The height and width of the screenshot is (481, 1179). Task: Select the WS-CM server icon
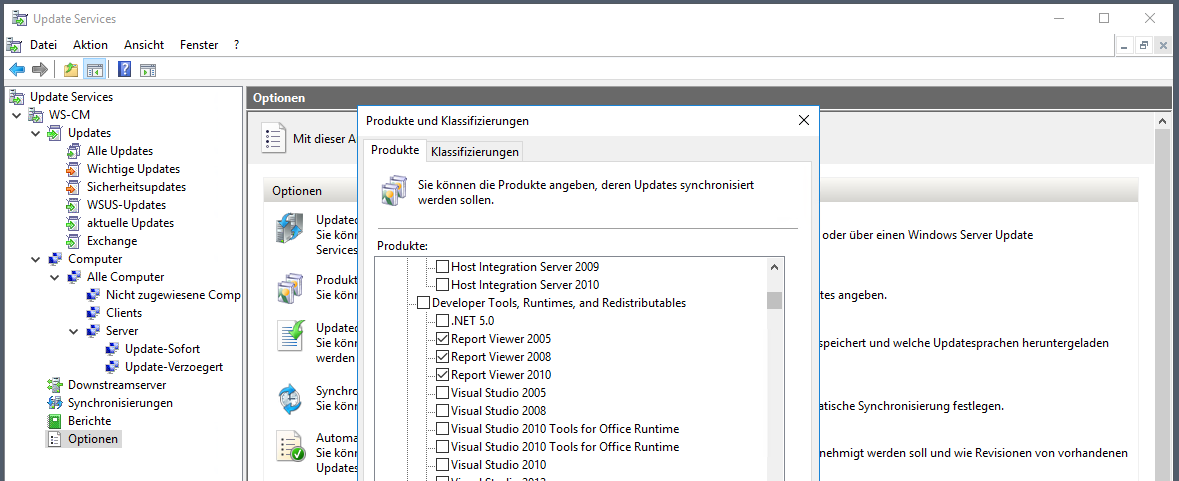36,115
